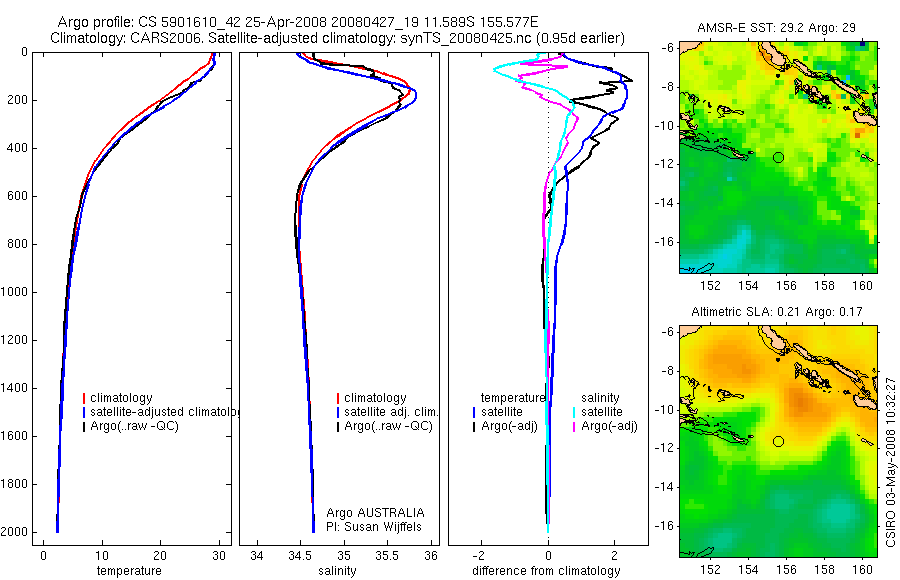Click the salinity legend heading in difference panel

(600, 398)
